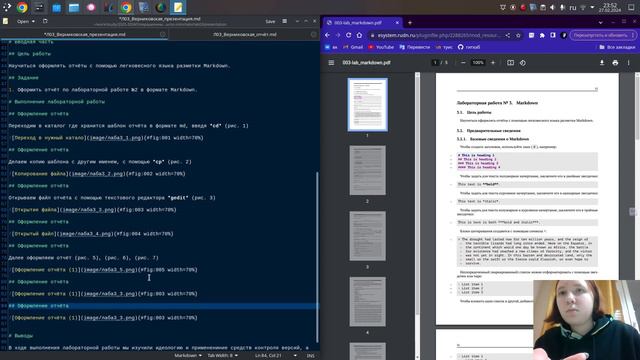Open the ВК bookmark

(331, 47)
